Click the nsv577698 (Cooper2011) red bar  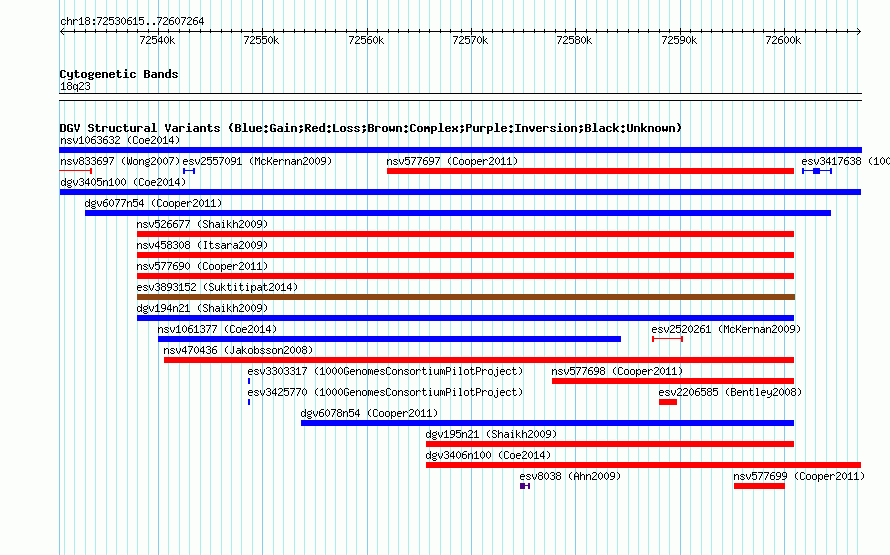pos(673,381)
